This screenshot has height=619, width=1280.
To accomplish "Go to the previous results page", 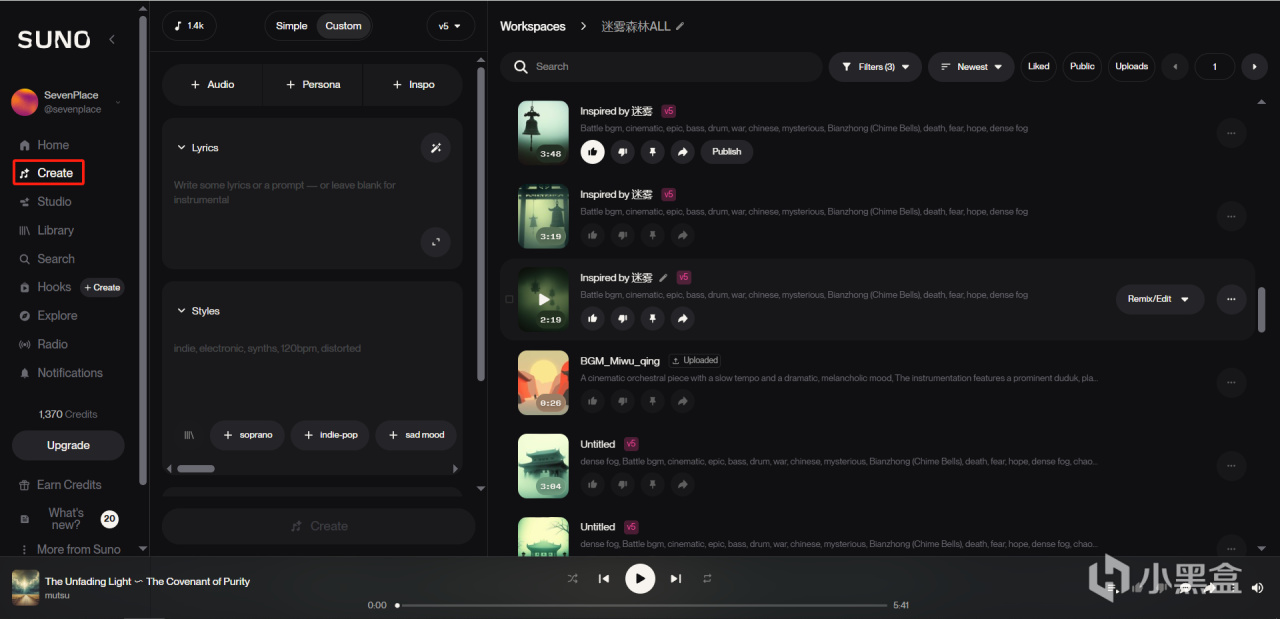I will (1174, 67).
